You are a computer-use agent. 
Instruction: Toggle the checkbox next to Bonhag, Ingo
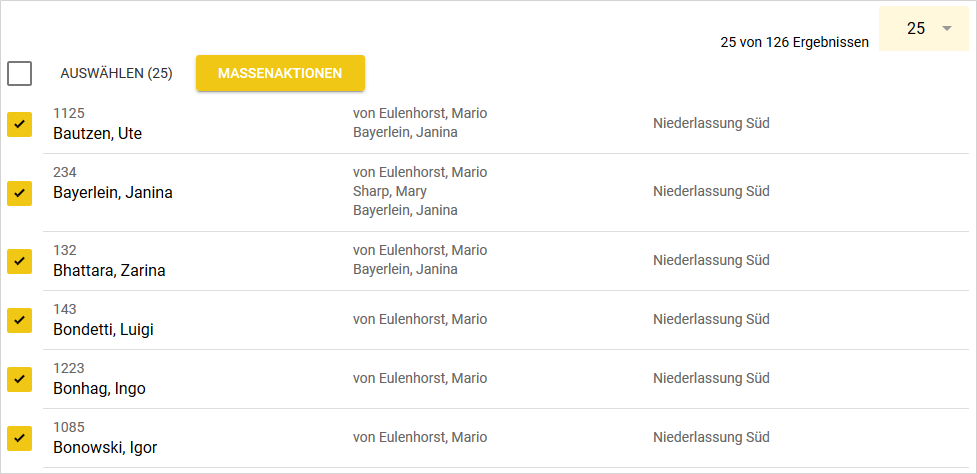tap(20, 379)
